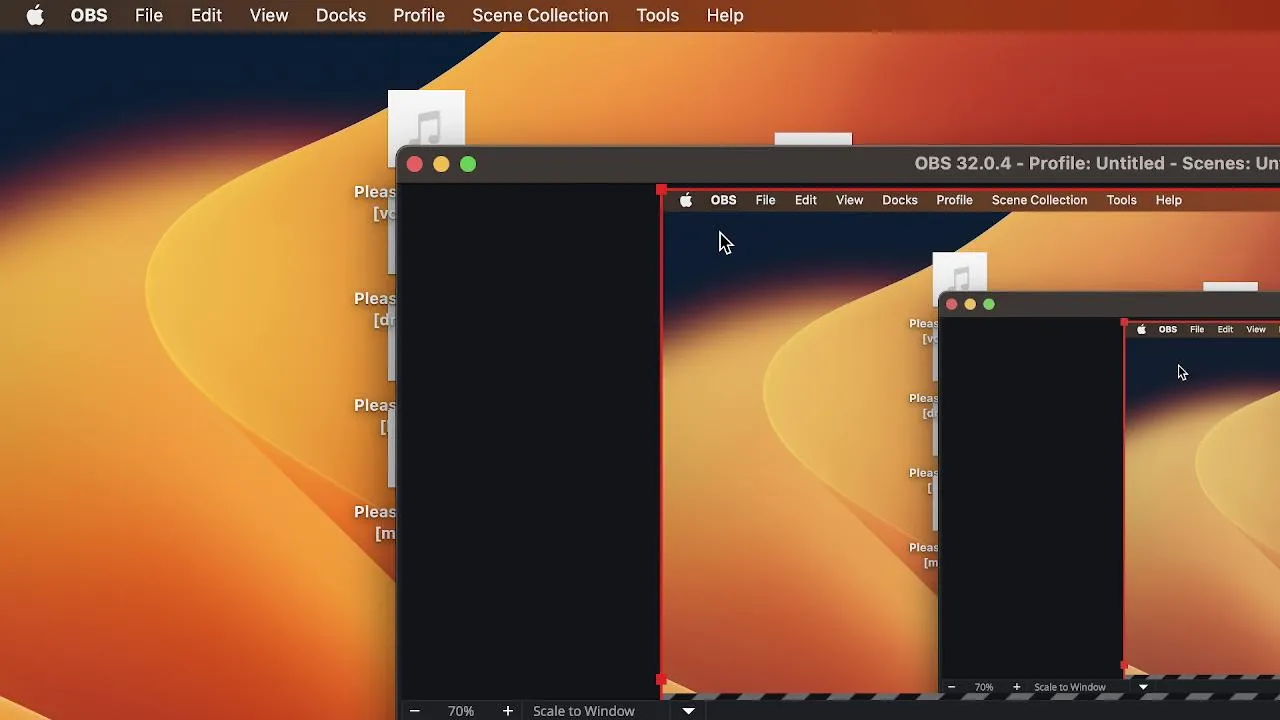Click the OBS 32.0.4 window title text

[x=1097, y=163]
